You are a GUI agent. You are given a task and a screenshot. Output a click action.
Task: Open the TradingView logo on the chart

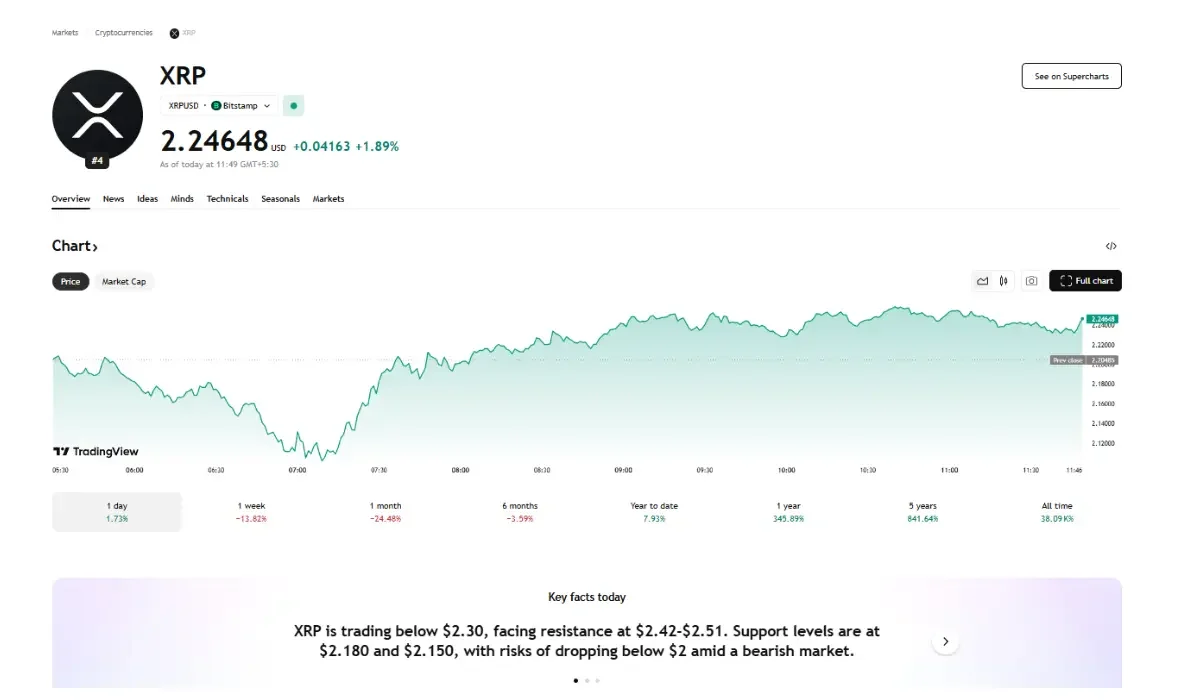tap(95, 451)
